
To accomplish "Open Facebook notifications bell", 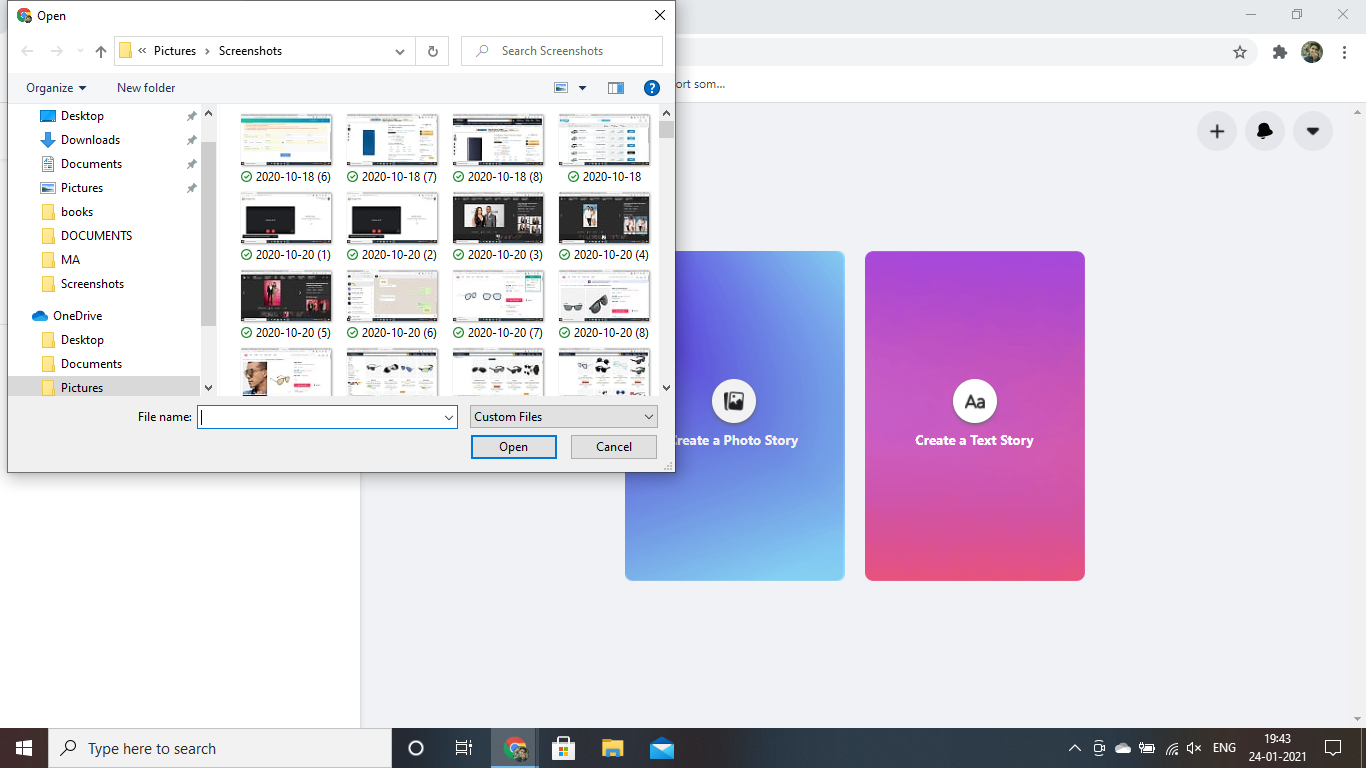I will point(1264,131).
